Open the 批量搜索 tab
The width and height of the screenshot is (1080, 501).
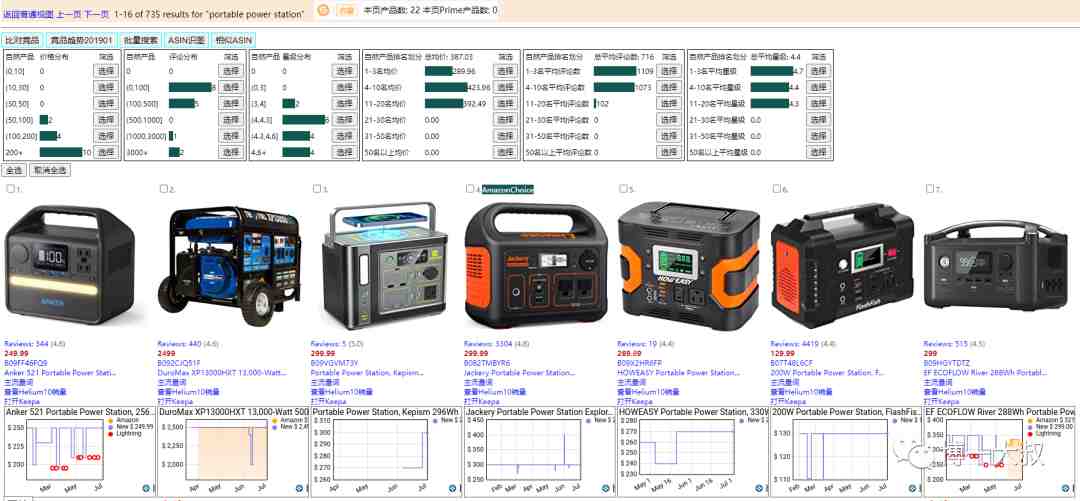[141, 40]
